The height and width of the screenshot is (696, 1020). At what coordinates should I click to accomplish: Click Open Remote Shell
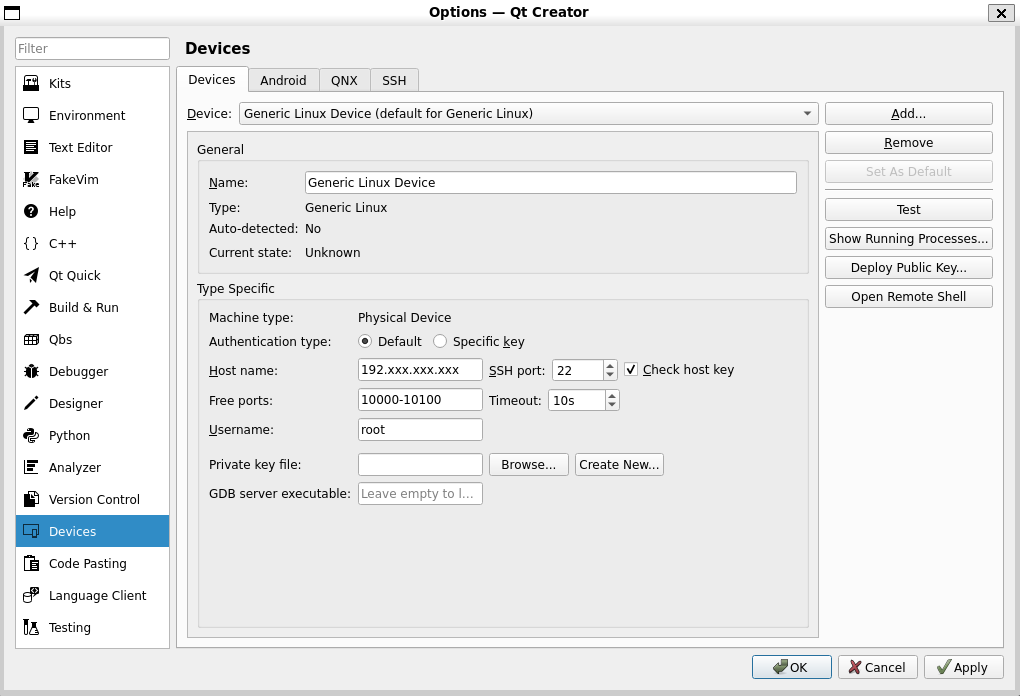coord(909,297)
